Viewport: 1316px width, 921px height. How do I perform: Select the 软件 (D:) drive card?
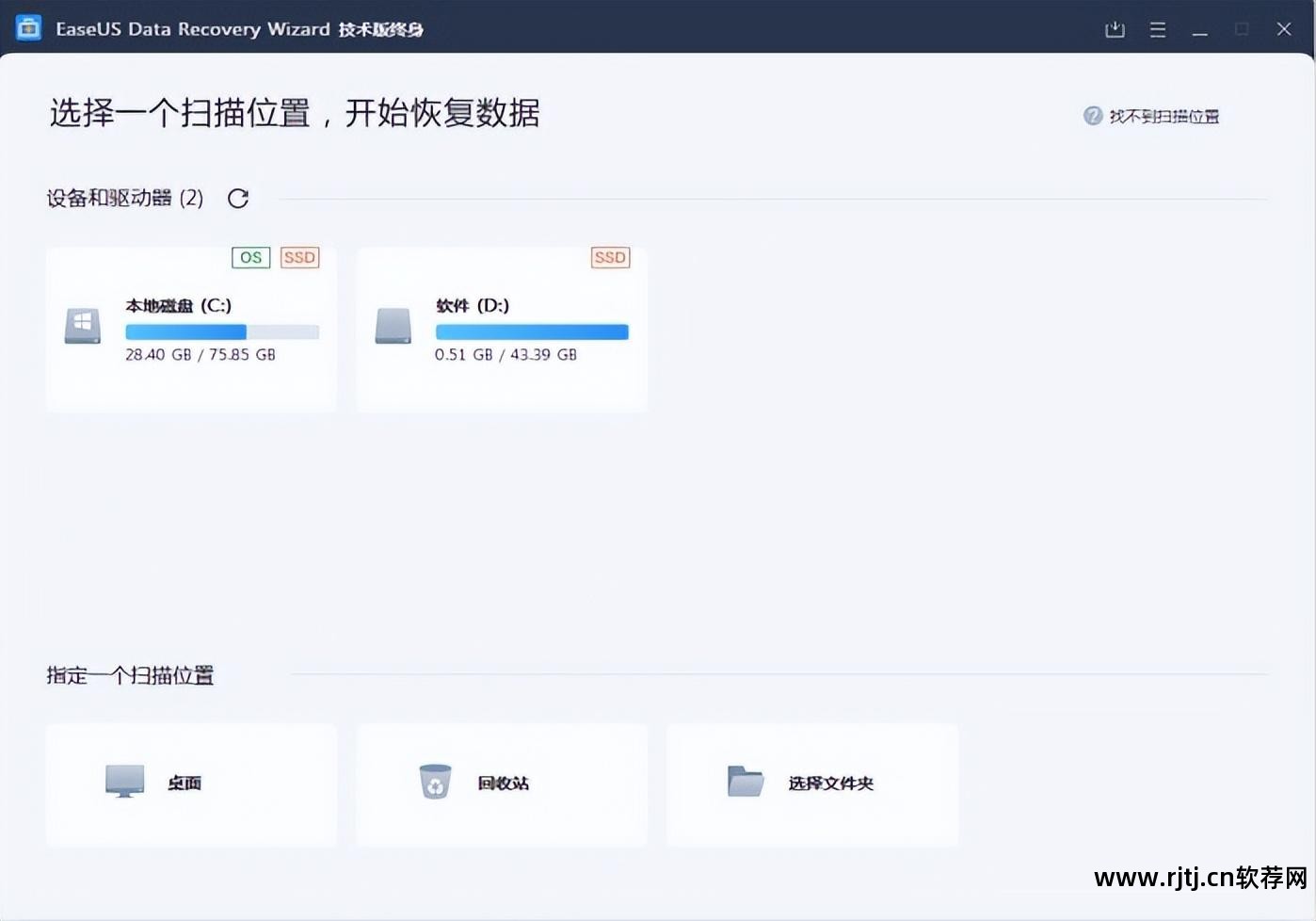click(x=502, y=329)
